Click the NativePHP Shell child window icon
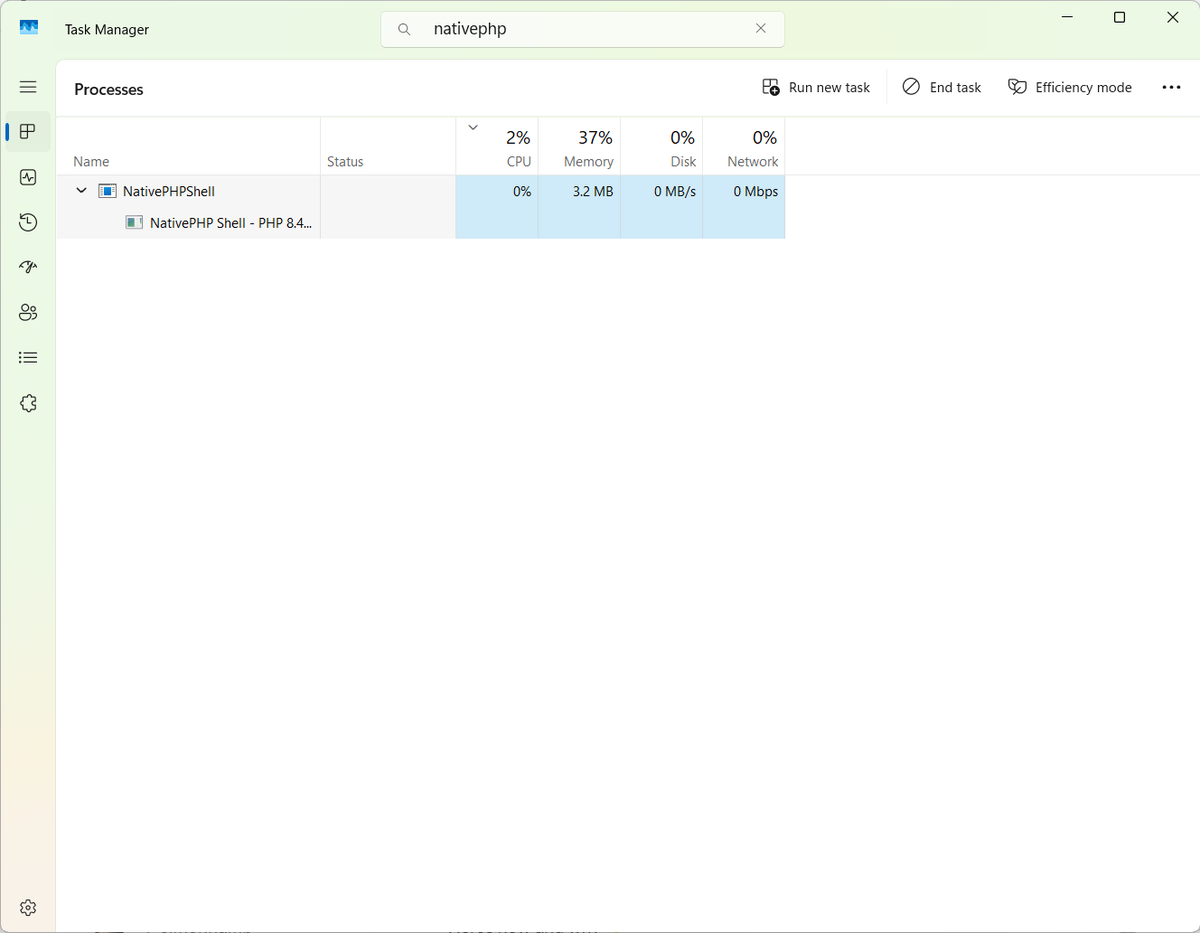Screen dimensions: 1200x933 click(x=134, y=223)
